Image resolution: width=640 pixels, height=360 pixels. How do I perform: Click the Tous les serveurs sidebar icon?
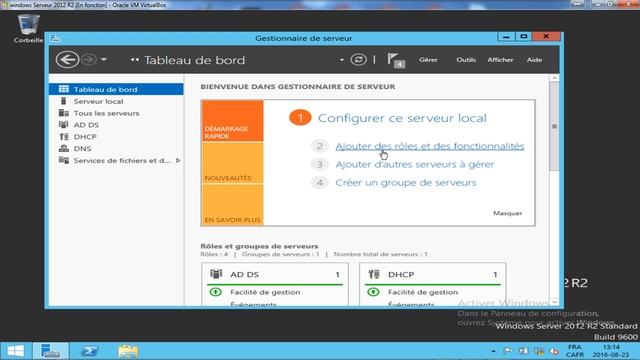point(64,113)
